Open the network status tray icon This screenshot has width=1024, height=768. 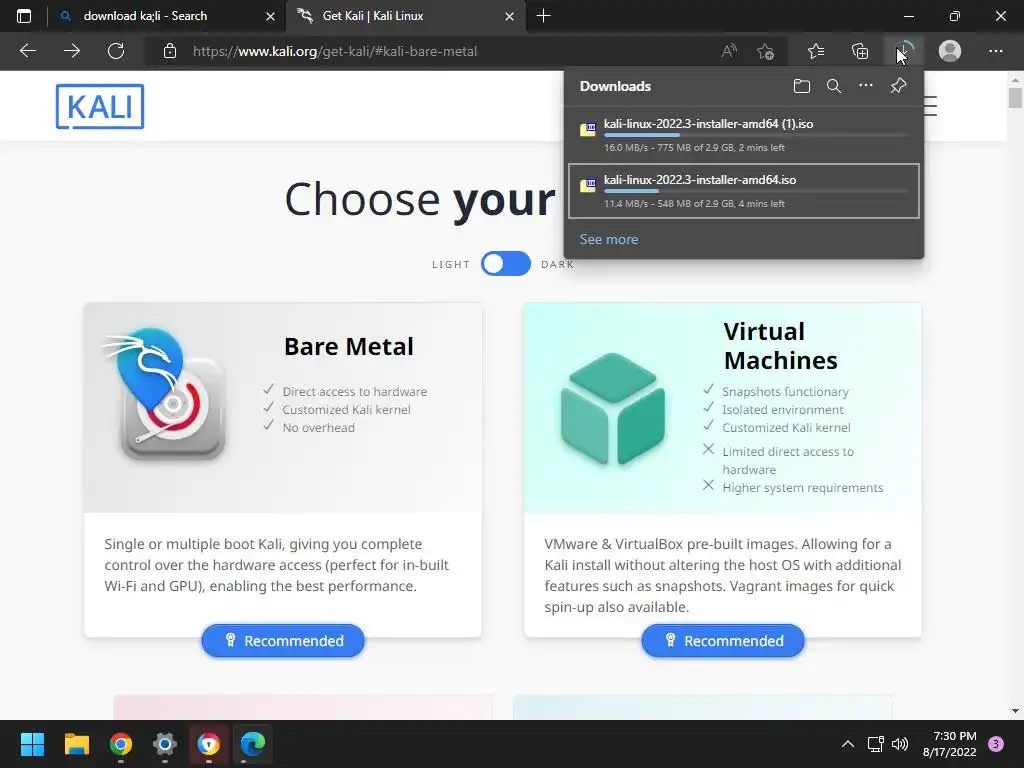875,744
